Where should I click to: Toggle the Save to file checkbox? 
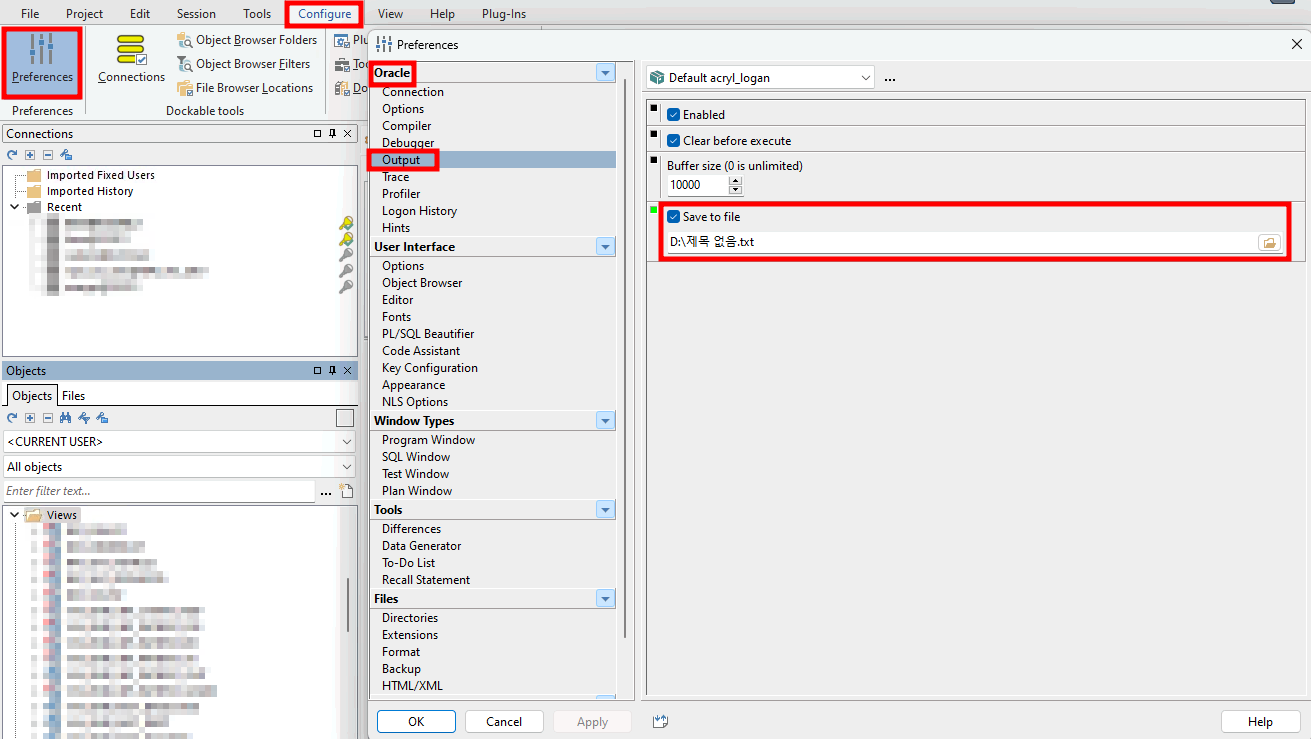coord(673,217)
